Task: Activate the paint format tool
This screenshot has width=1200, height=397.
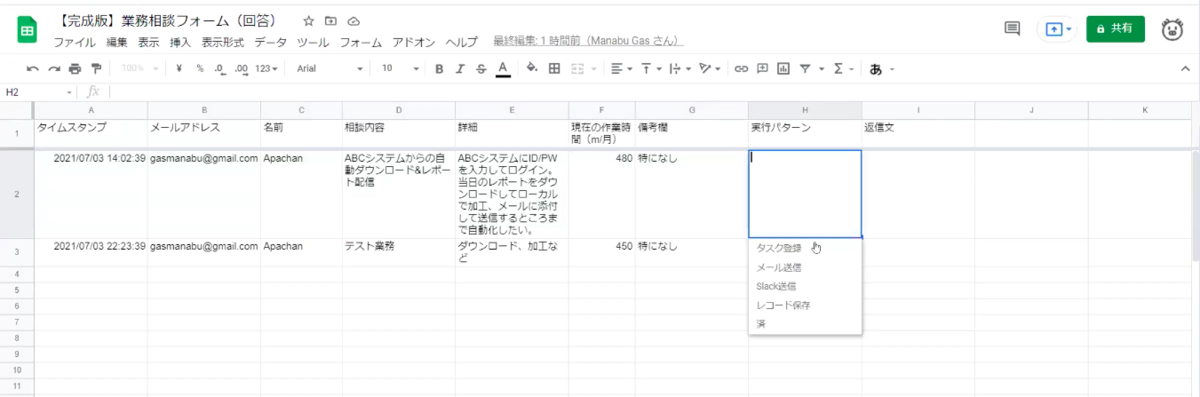Action: tap(96, 69)
